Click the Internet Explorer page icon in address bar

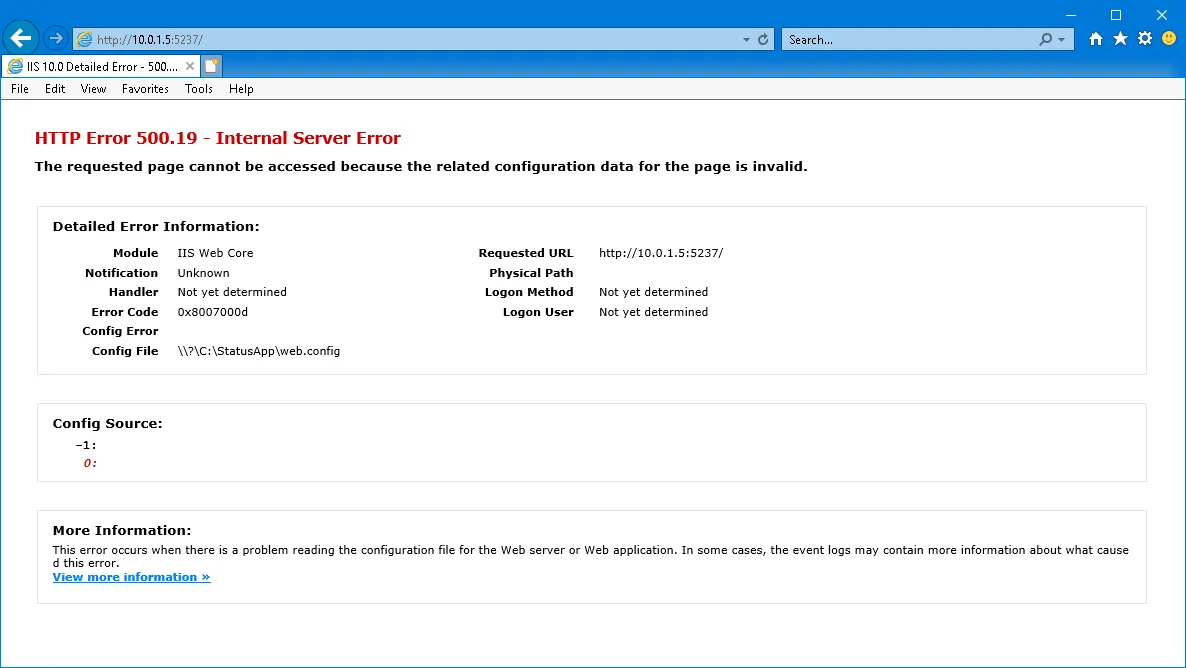[x=85, y=39]
